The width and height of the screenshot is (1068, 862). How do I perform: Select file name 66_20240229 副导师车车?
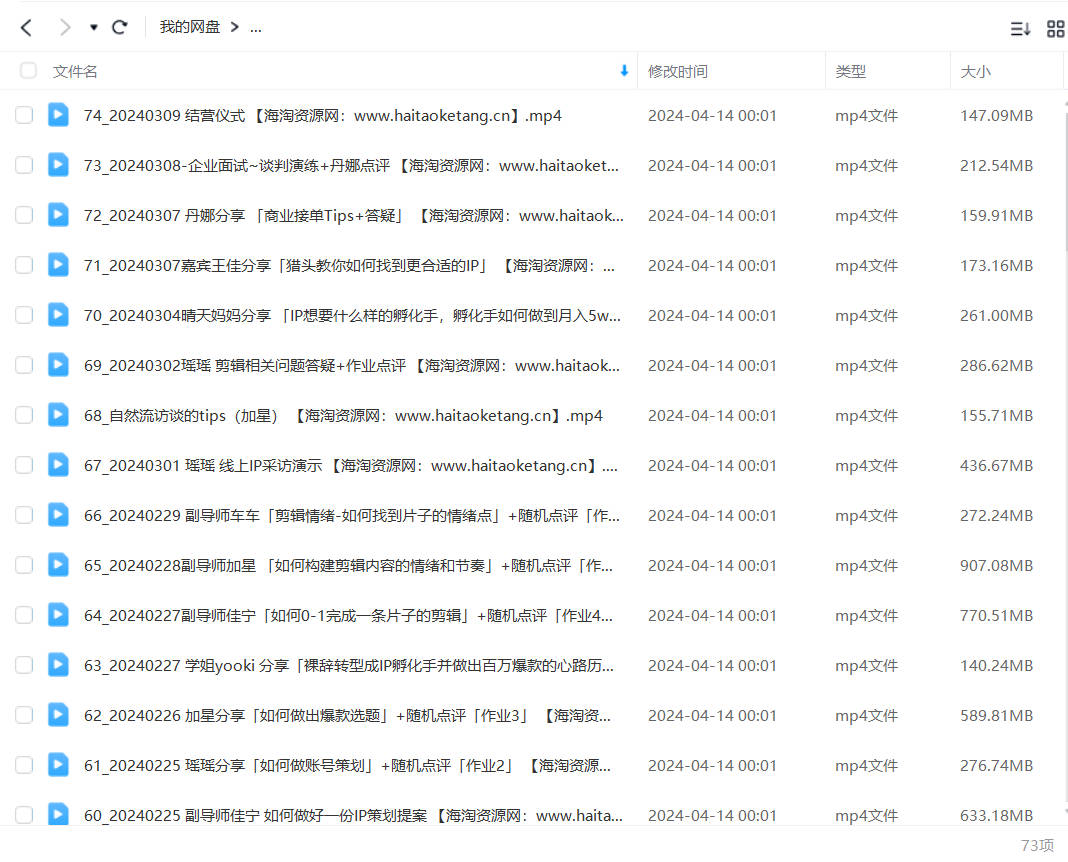[351, 515]
